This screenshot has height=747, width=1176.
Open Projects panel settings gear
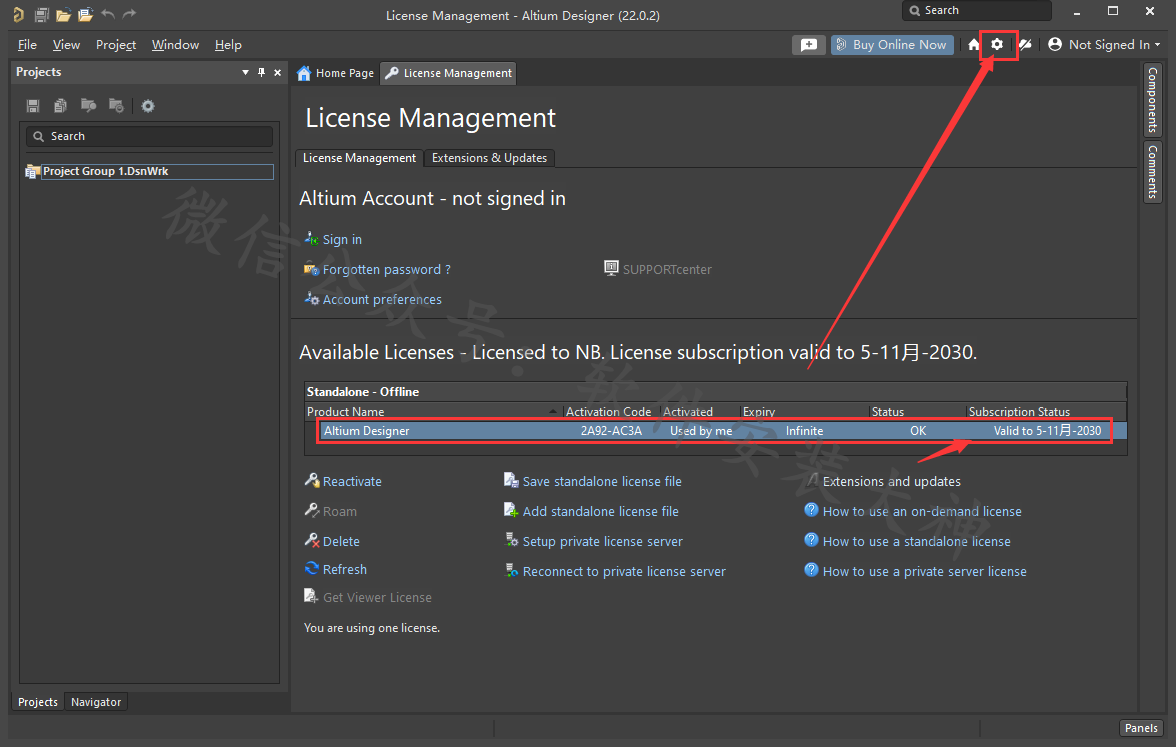point(148,106)
